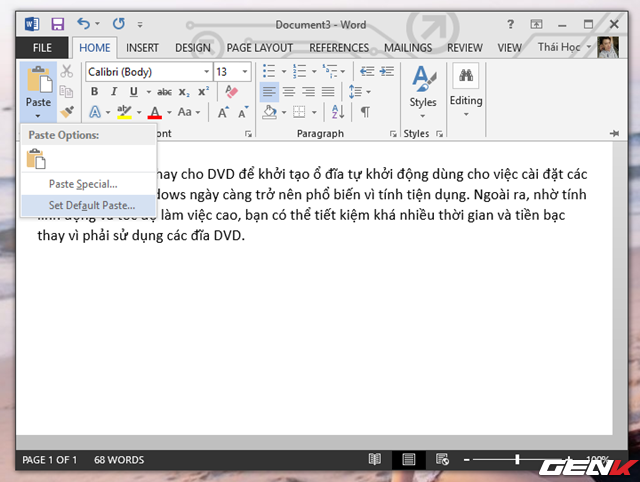Screen dimensions: 640x482
Task: Open the Styles gallery button
Action: pos(423,92)
